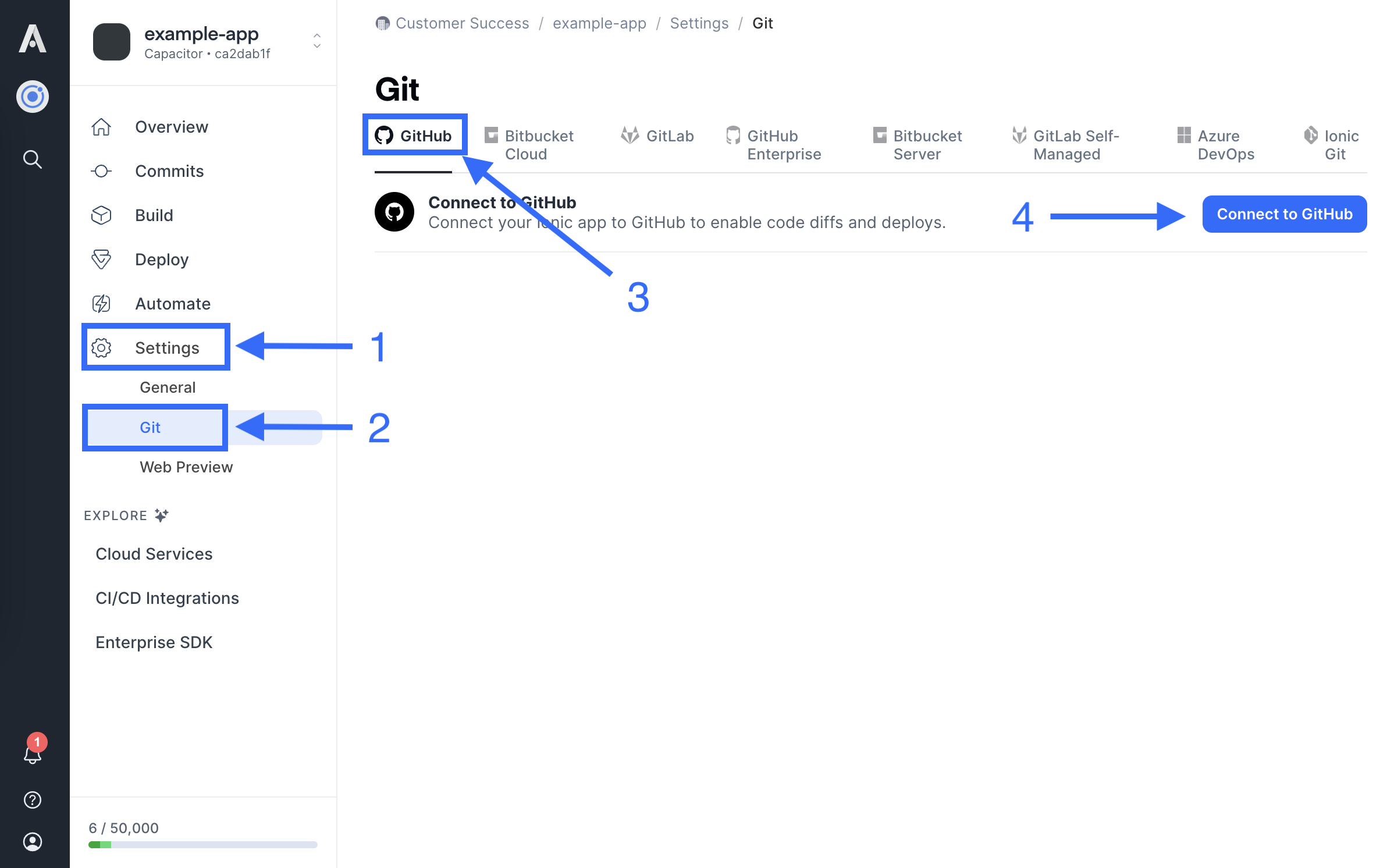This screenshot has width=1387, height=868.
Task: Select the GitLab tab
Action: coord(657,136)
